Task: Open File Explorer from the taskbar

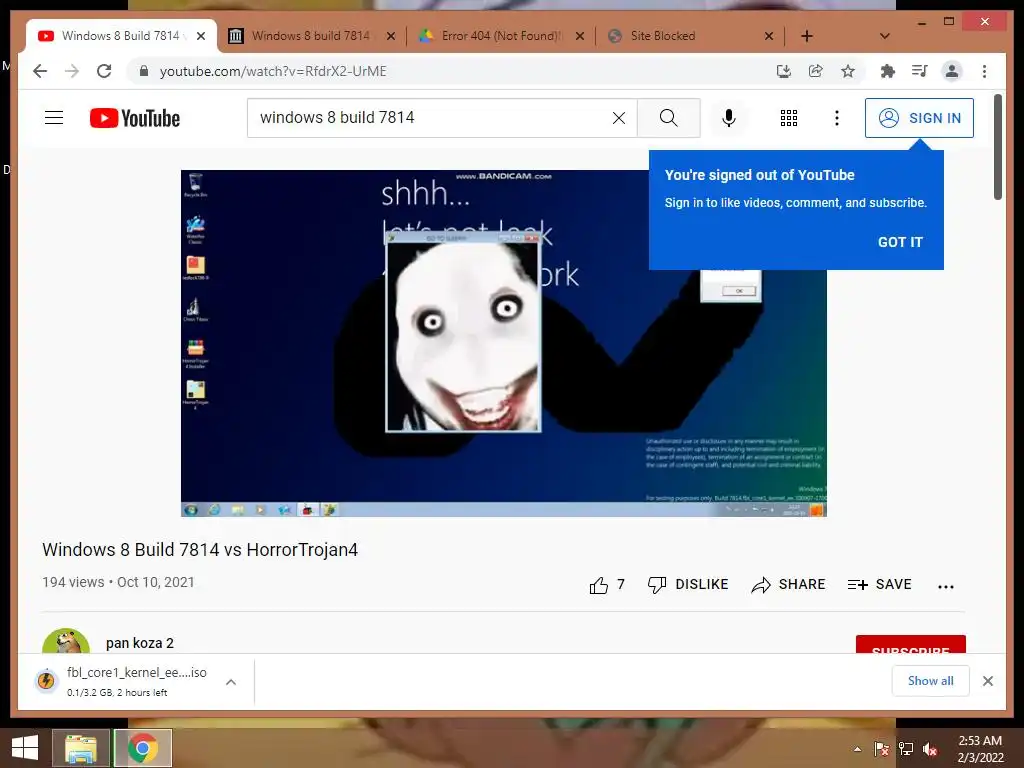Action: click(81, 748)
